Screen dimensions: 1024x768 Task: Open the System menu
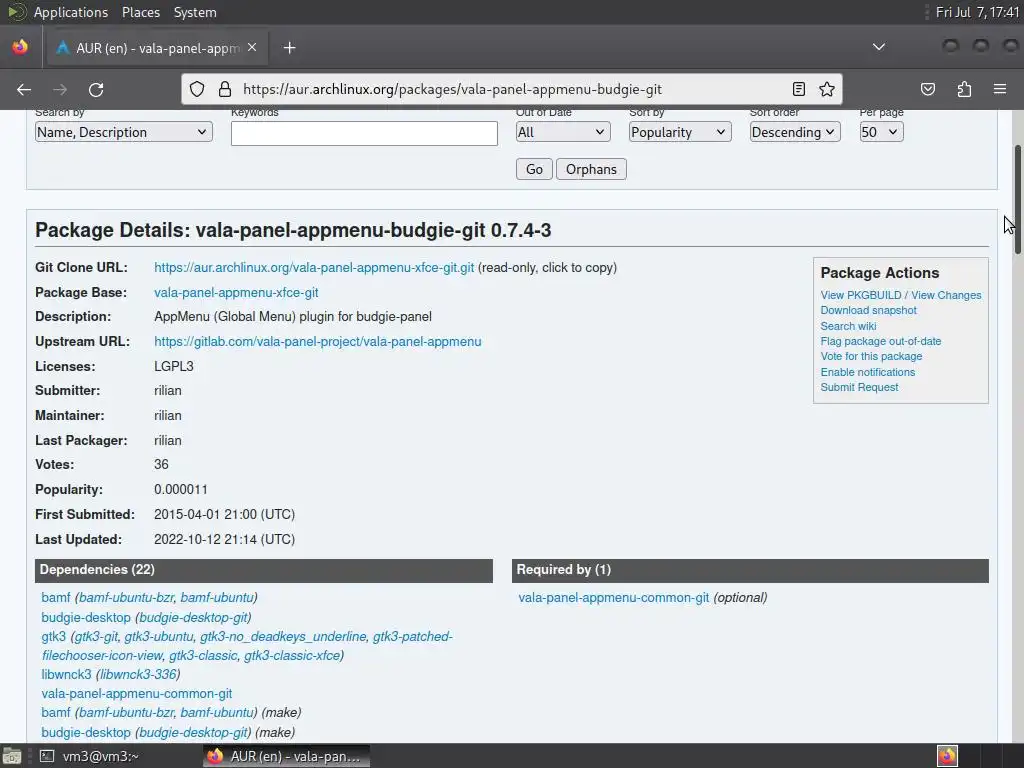[x=195, y=12]
